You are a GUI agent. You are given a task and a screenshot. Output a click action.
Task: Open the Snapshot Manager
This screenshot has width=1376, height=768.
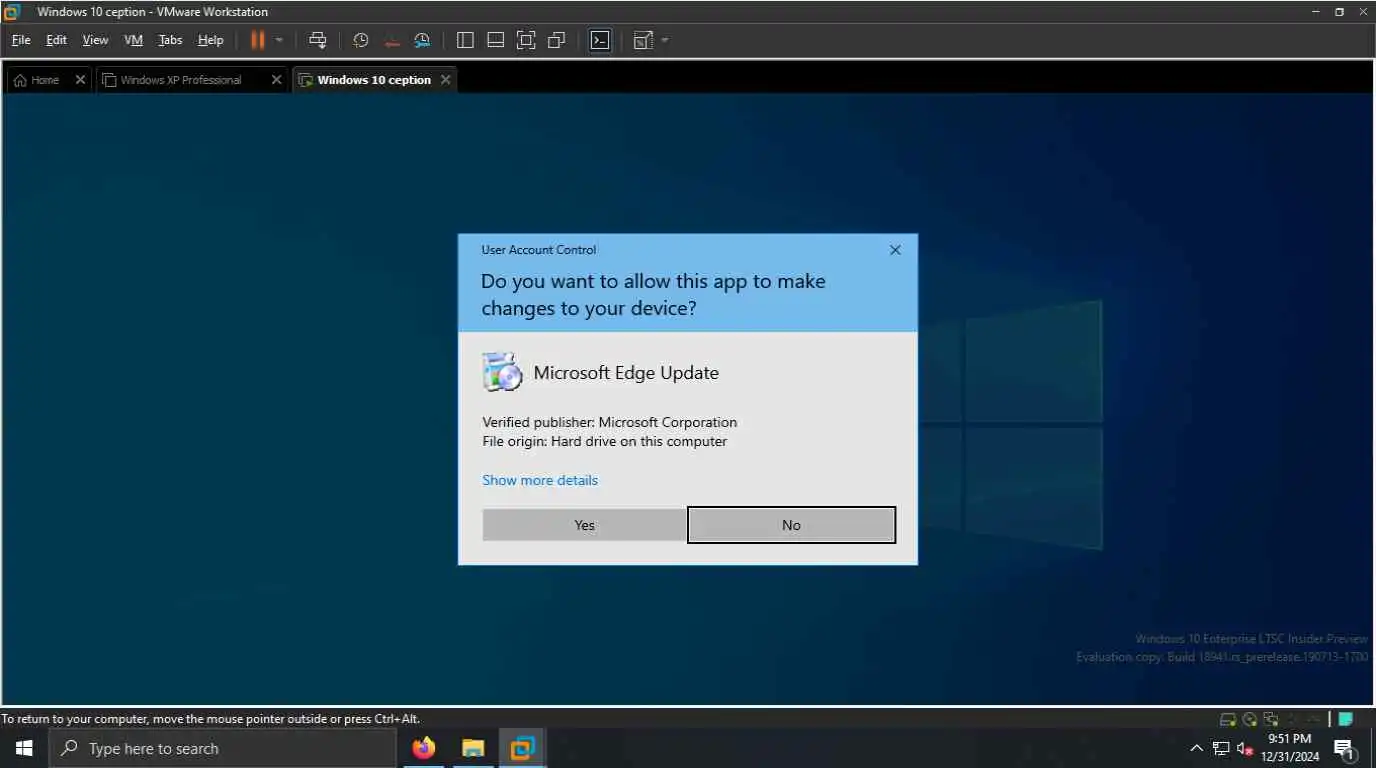click(x=422, y=40)
